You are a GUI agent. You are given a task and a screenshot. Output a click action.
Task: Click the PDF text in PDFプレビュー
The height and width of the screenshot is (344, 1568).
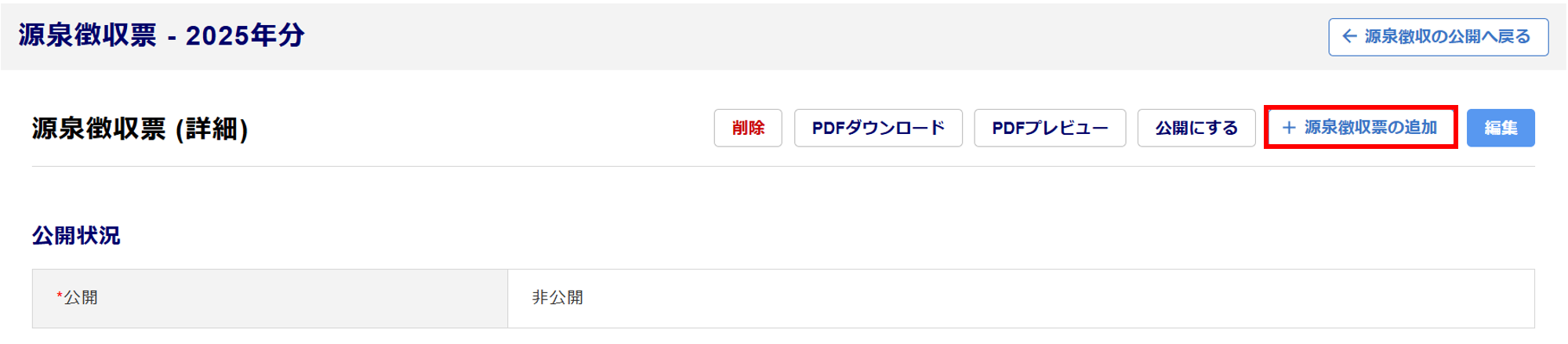pos(1008,128)
